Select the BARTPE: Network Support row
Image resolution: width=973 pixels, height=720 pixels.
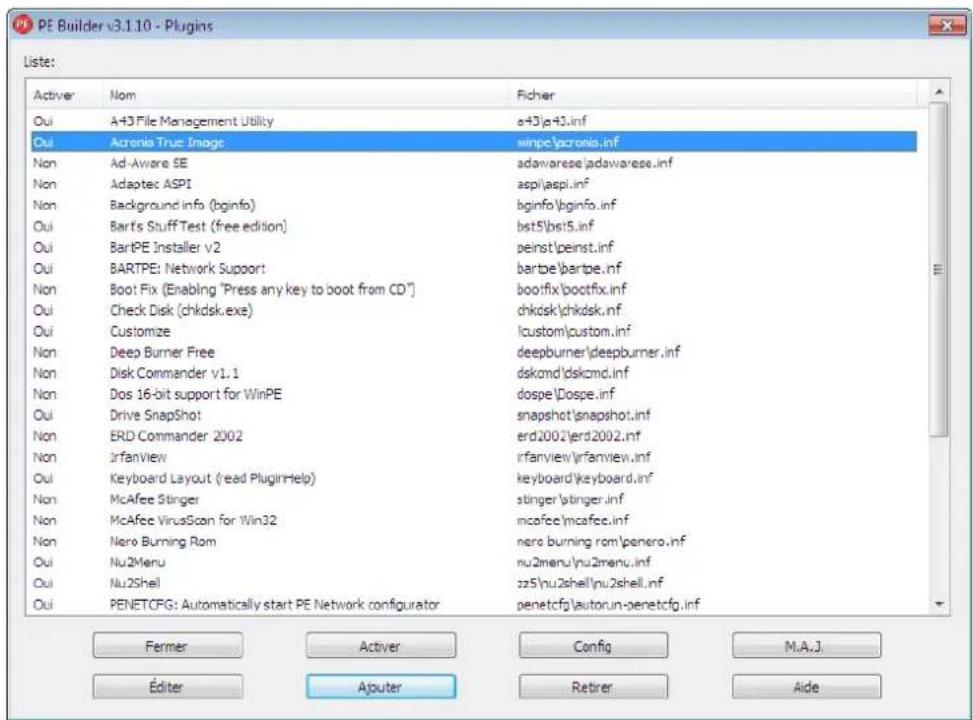[x=473, y=268]
